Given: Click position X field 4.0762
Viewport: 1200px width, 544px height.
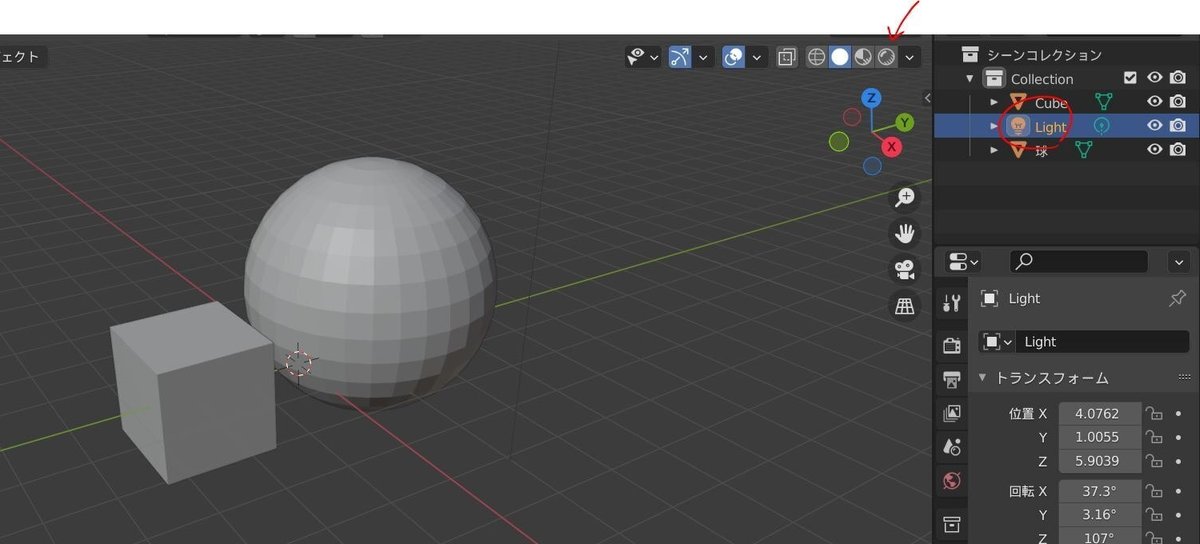Looking at the screenshot, I should (x=1101, y=413).
